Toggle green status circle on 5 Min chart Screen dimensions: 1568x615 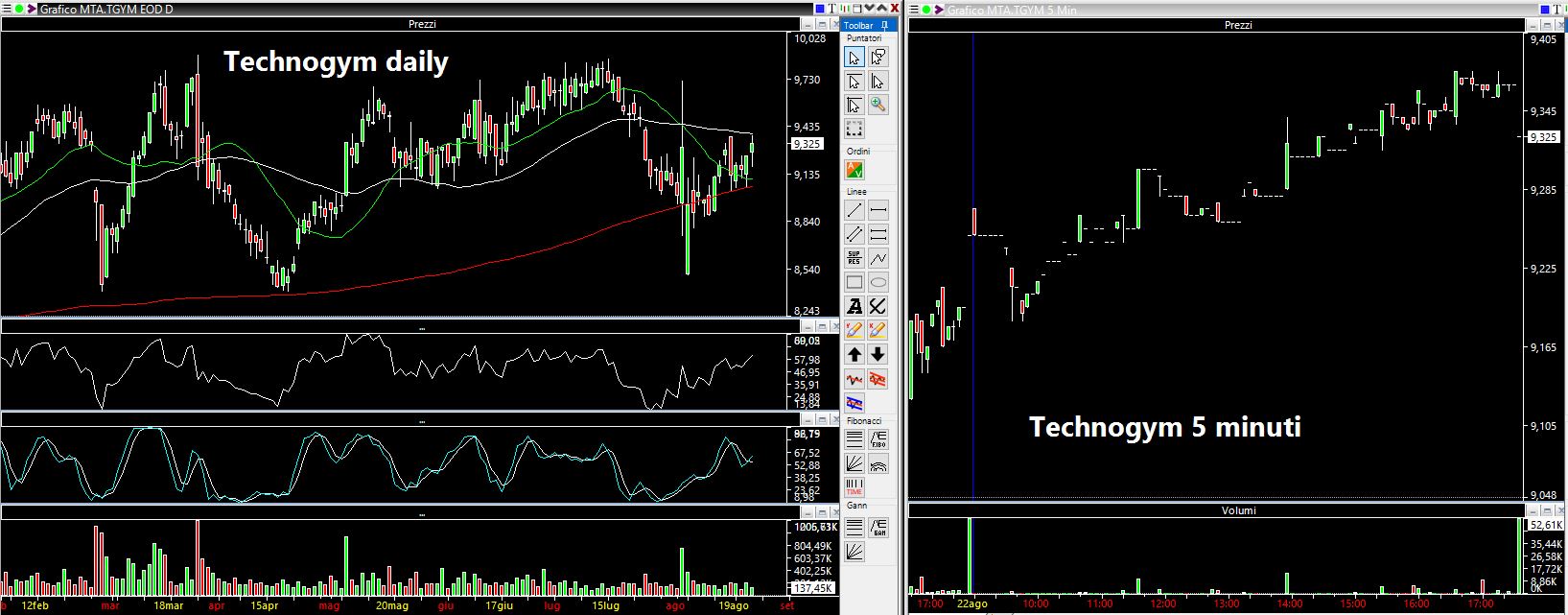[x=926, y=9]
